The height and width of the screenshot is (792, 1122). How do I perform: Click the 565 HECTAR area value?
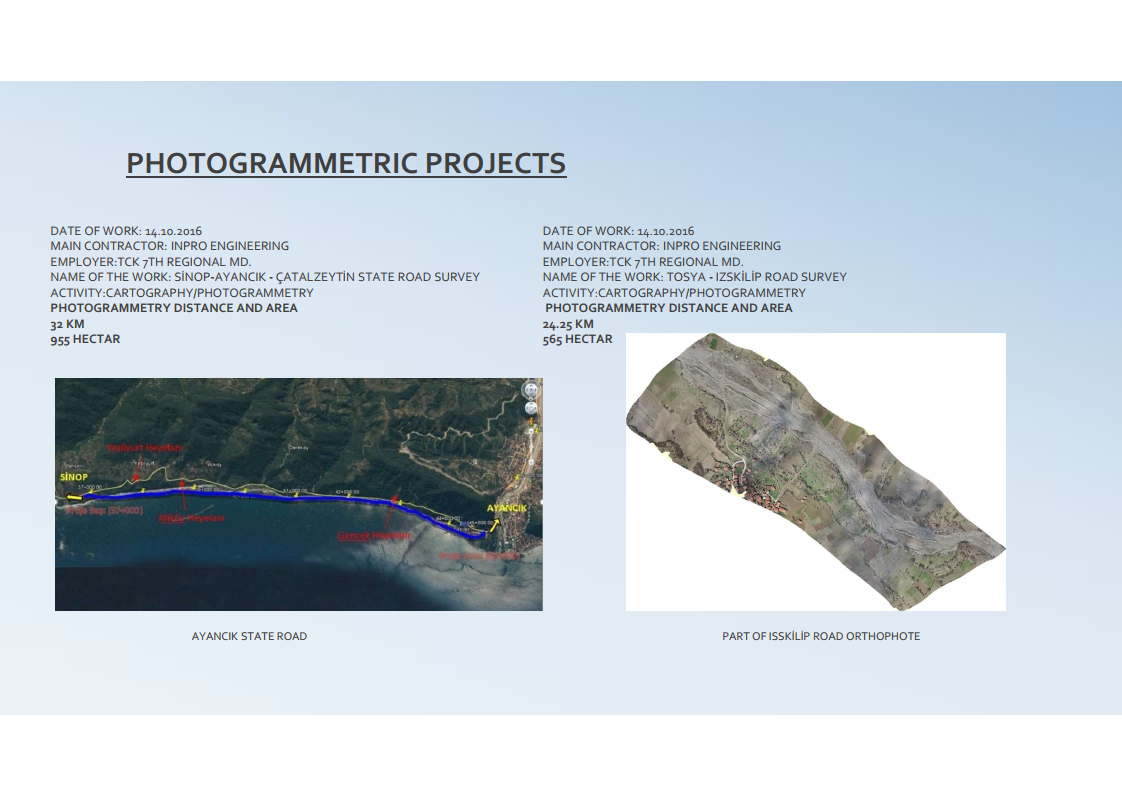click(577, 339)
